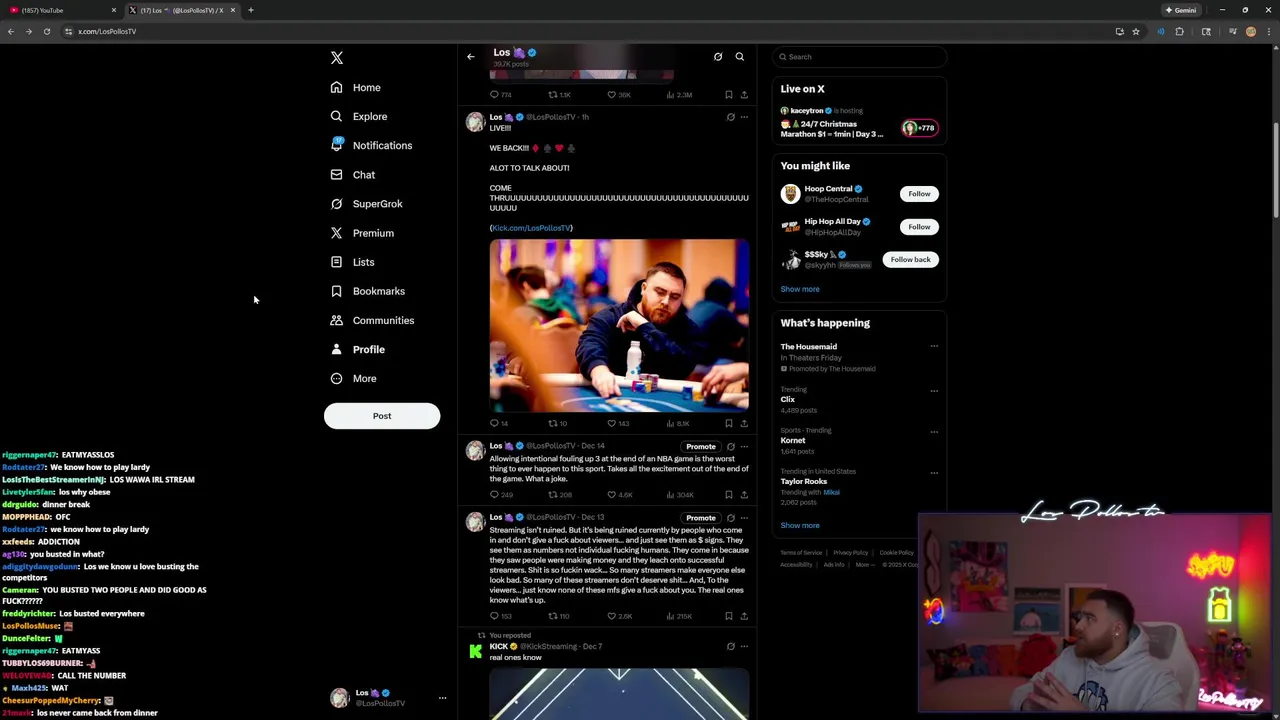The image size is (1280, 720).
Task: Join kaceytron's live with +778 listeners
Action: (919, 128)
